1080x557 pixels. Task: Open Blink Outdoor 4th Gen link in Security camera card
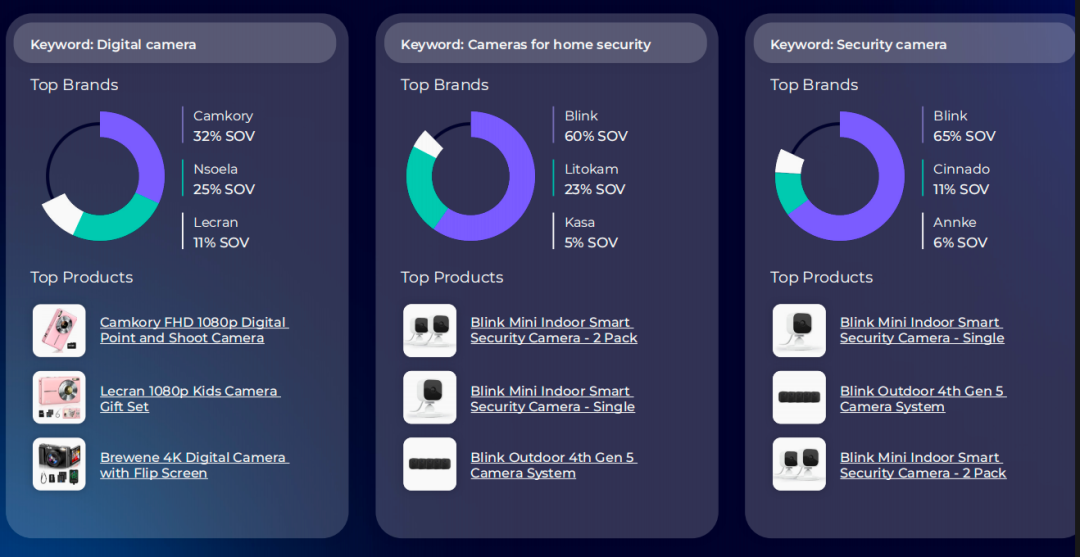coord(923,399)
